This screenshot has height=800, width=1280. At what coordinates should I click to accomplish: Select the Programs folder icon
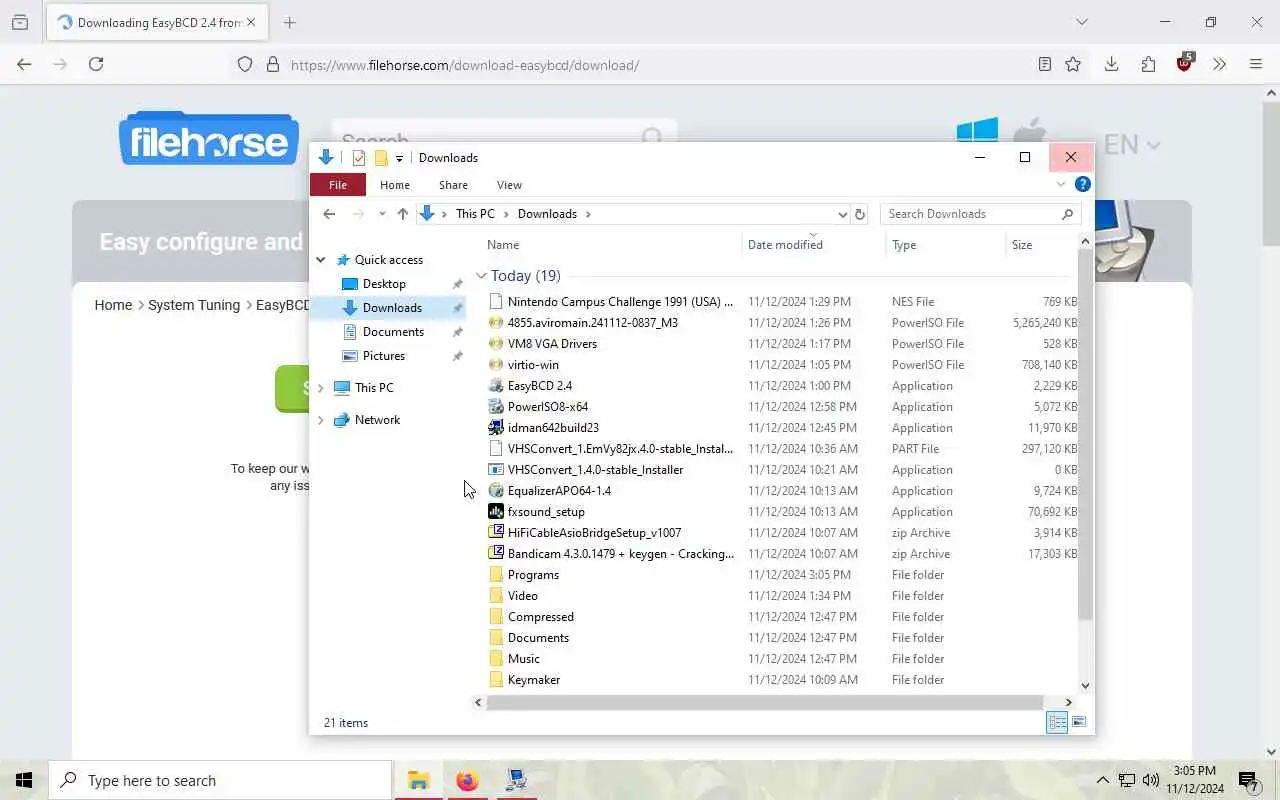(x=496, y=575)
